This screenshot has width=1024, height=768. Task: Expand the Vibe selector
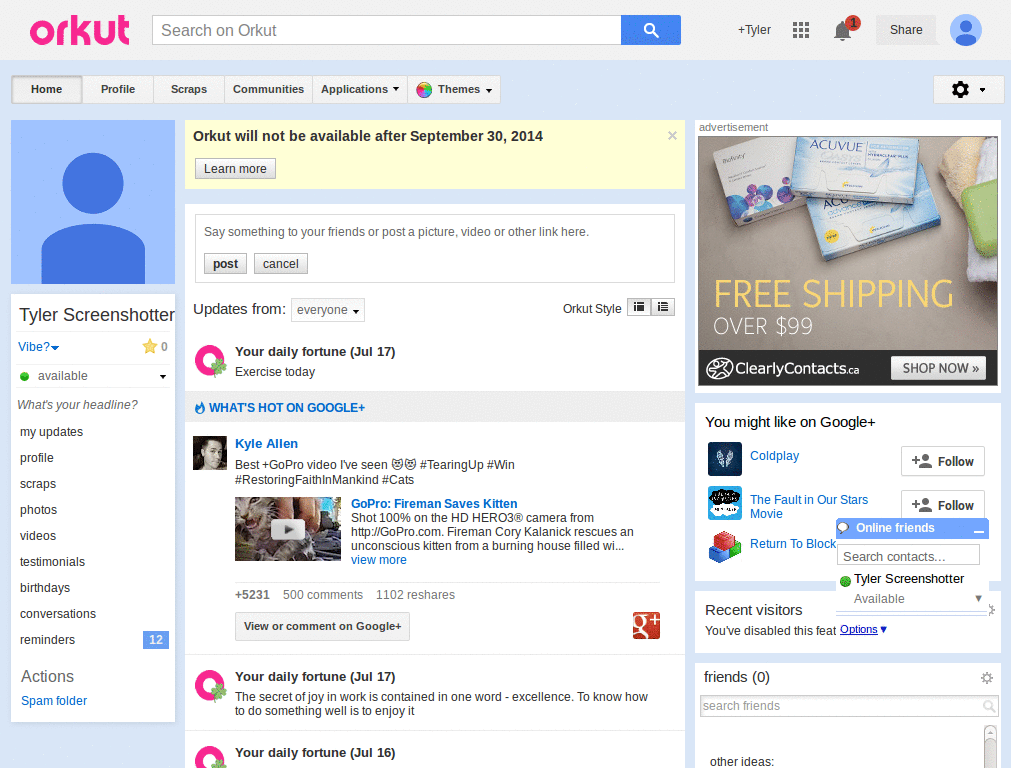39,347
